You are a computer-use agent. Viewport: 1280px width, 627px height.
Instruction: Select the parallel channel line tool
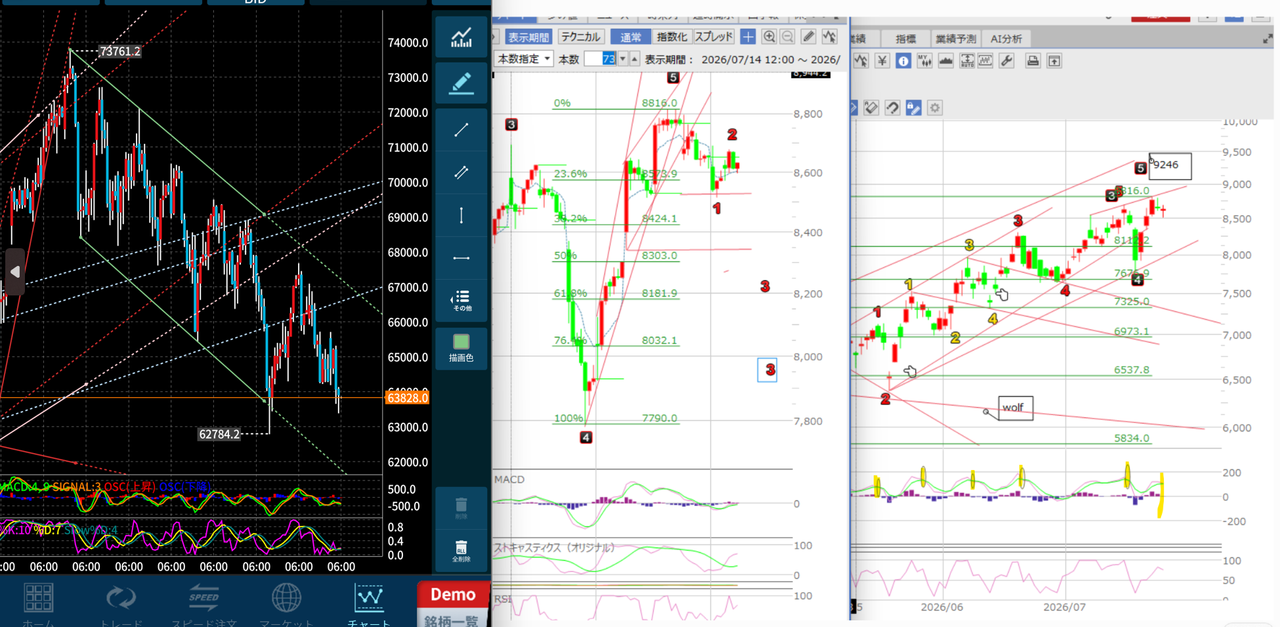click(x=461, y=173)
